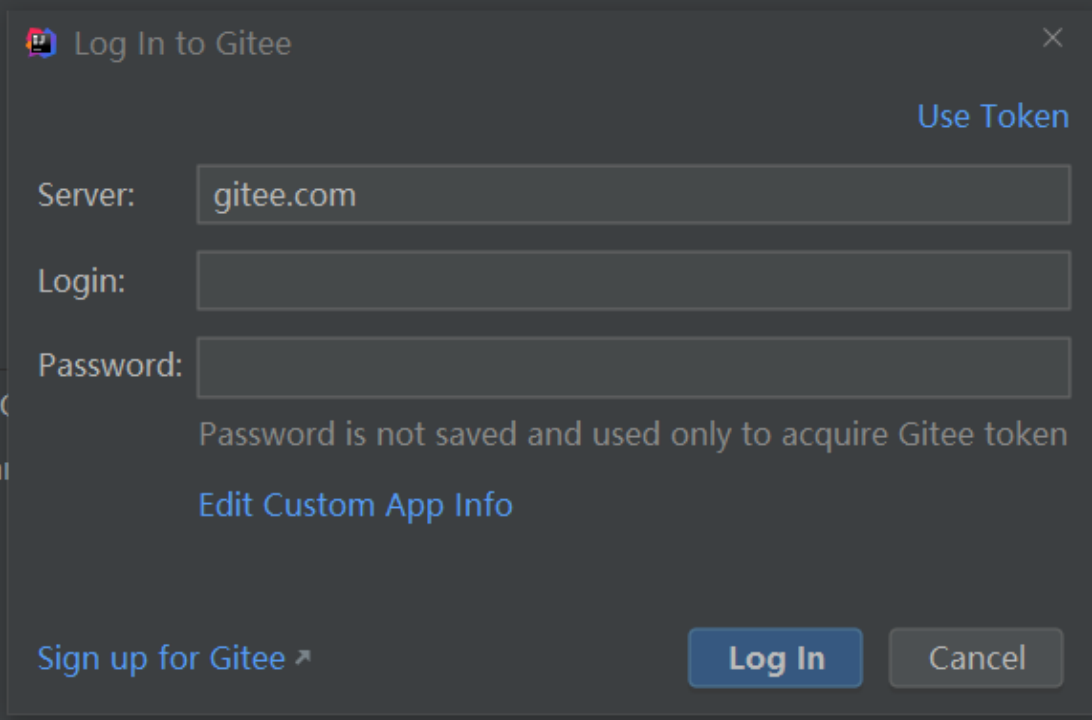The width and height of the screenshot is (1092, 720).
Task: Focus the Server input field
Action: point(634,194)
